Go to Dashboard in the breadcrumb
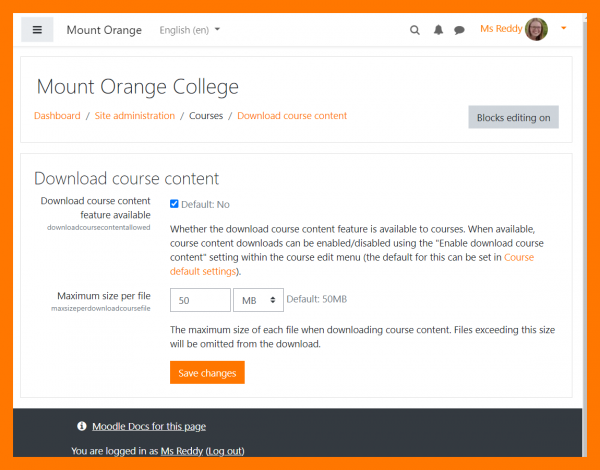Viewport: 600px width, 470px height. (x=57, y=116)
